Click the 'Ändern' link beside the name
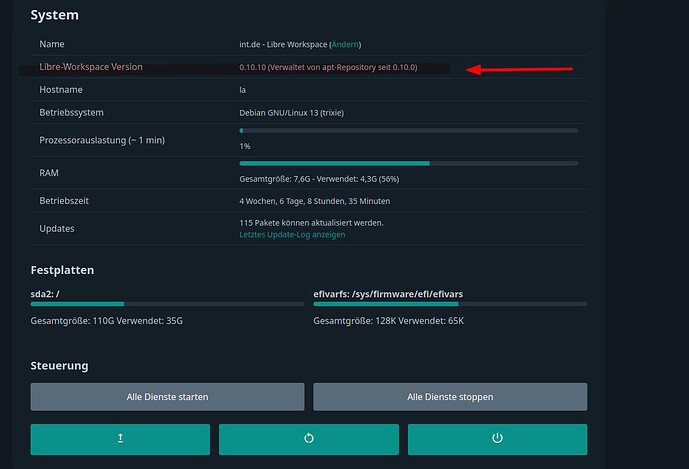This screenshot has width=689, height=469. pyautogui.click(x=345, y=44)
